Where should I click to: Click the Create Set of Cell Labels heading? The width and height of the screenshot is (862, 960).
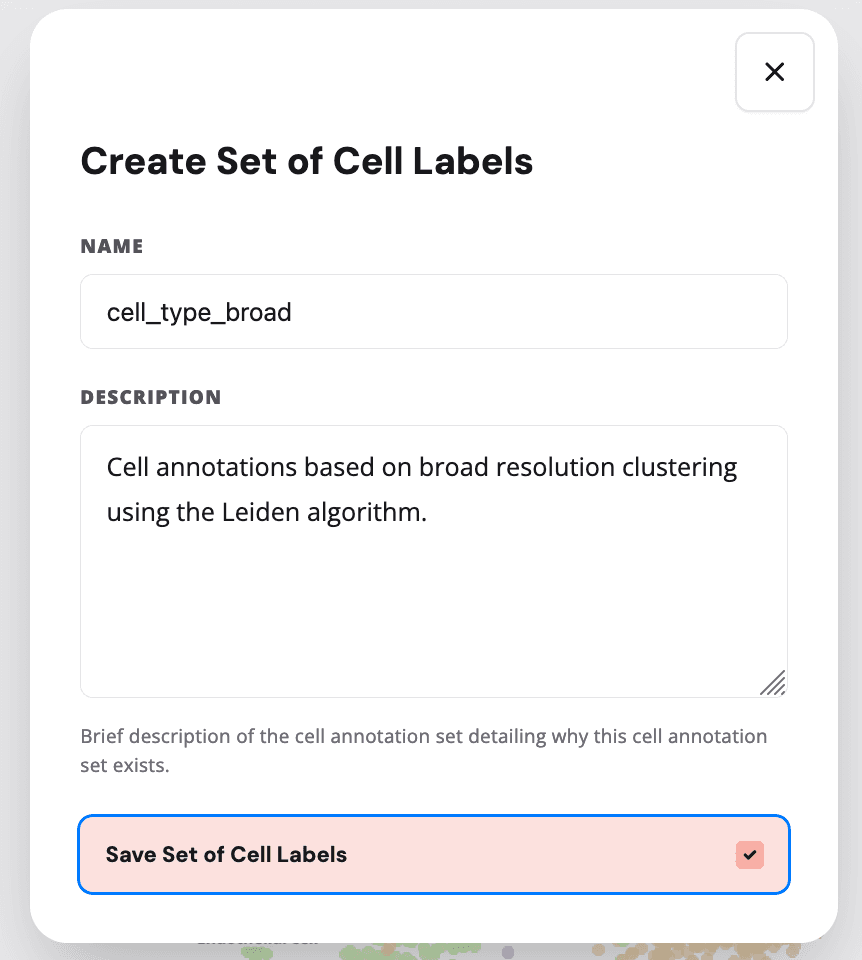point(307,161)
